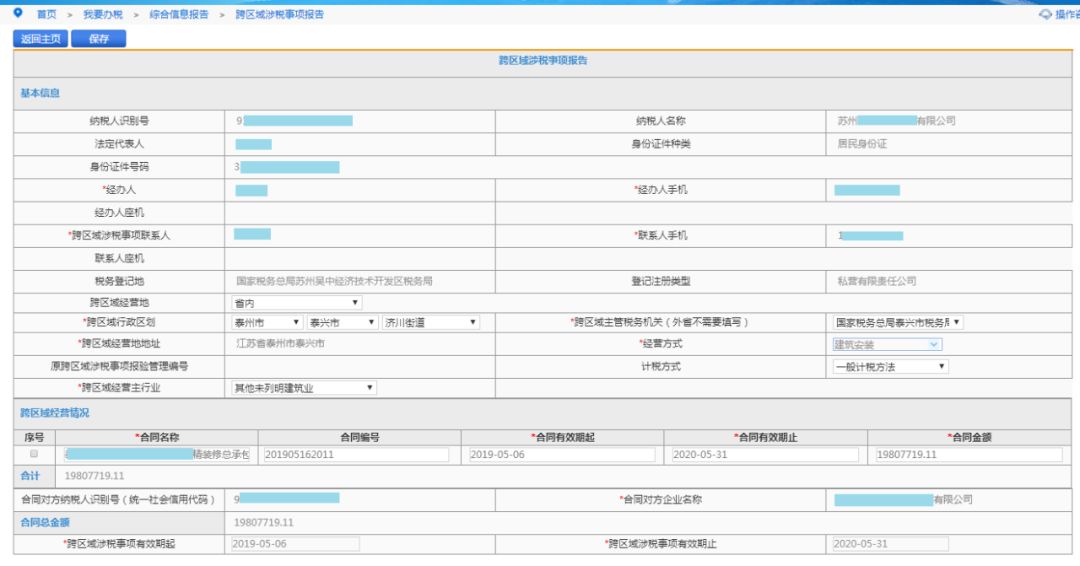Image resolution: width=1080 pixels, height=566 pixels.
Task: Click the 返回主页 button
Action: (x=41, y=39)
